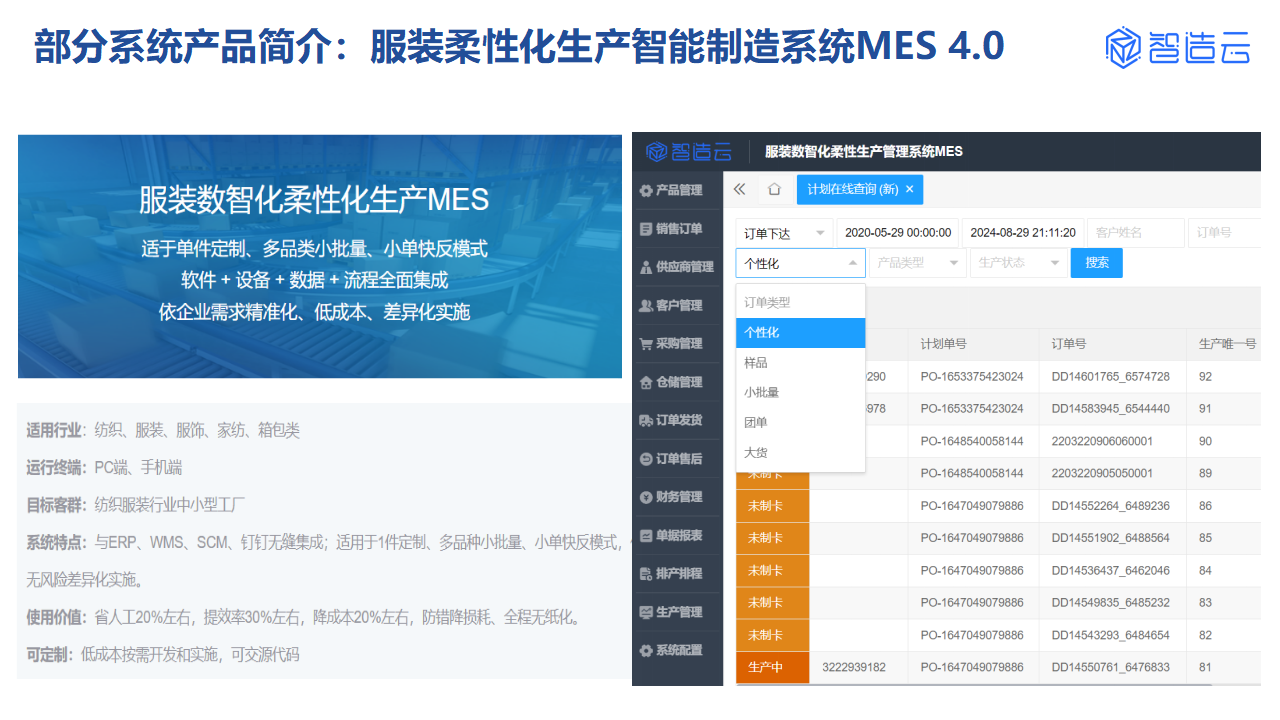Image resolution: width=1280 pixels, height=720 pixels.
Task: Click the 供应商管理 person icon
Action: point(646,267)
